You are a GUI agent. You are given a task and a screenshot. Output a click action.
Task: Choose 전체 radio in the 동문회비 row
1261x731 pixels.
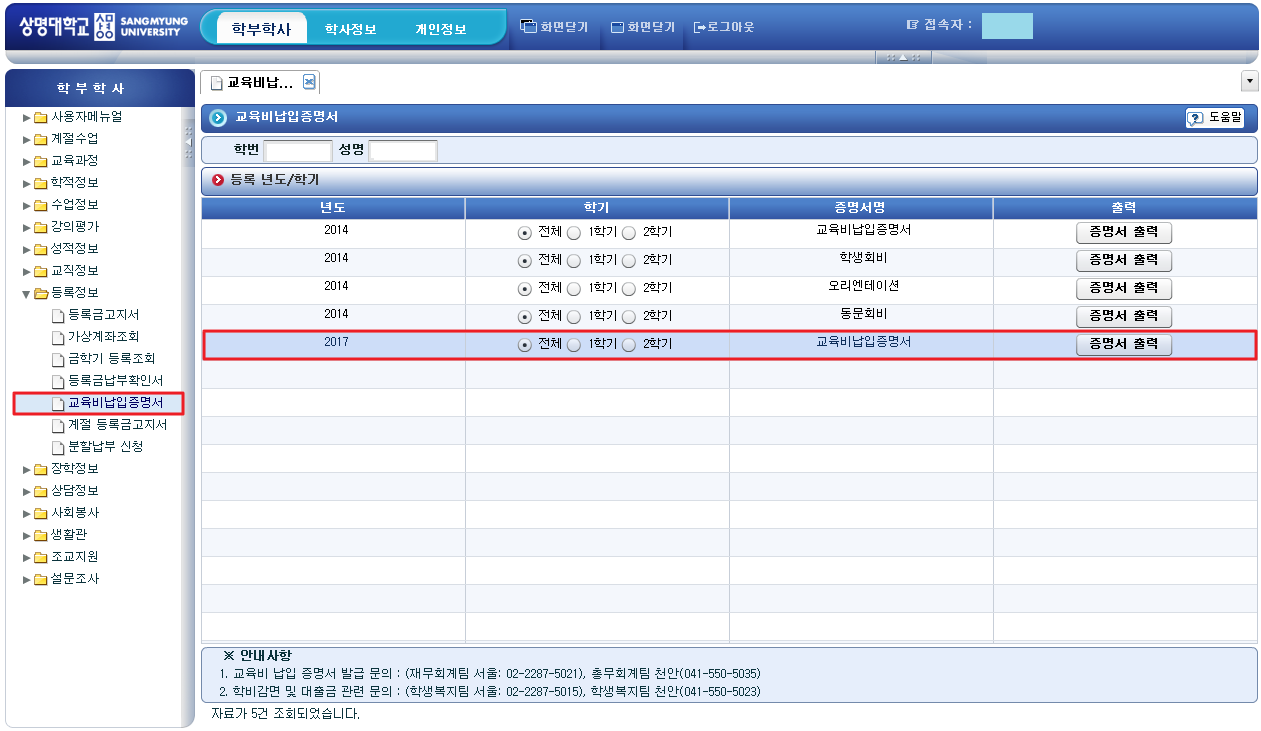pyautogui.click(x=524, y=317)
